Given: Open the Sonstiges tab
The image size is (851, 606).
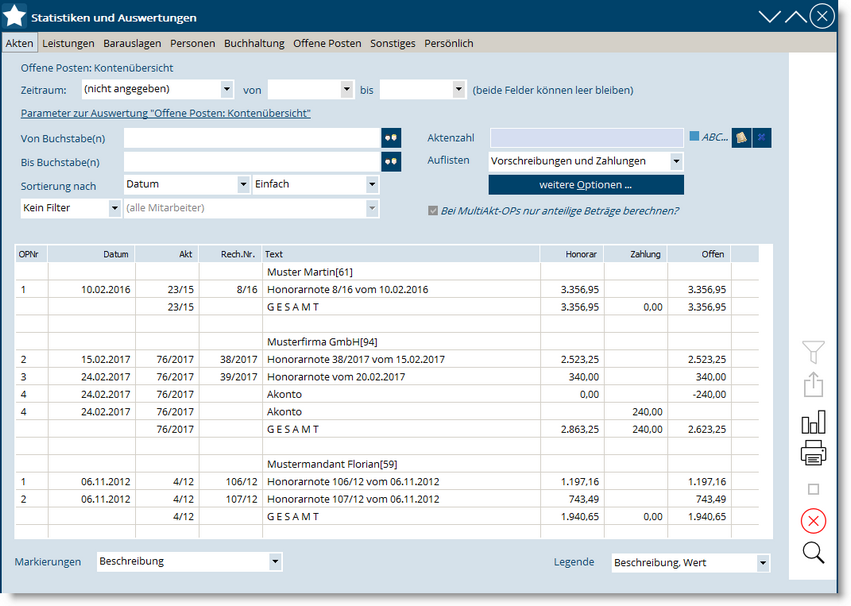Looking at the screenshot, I should 393,43.
